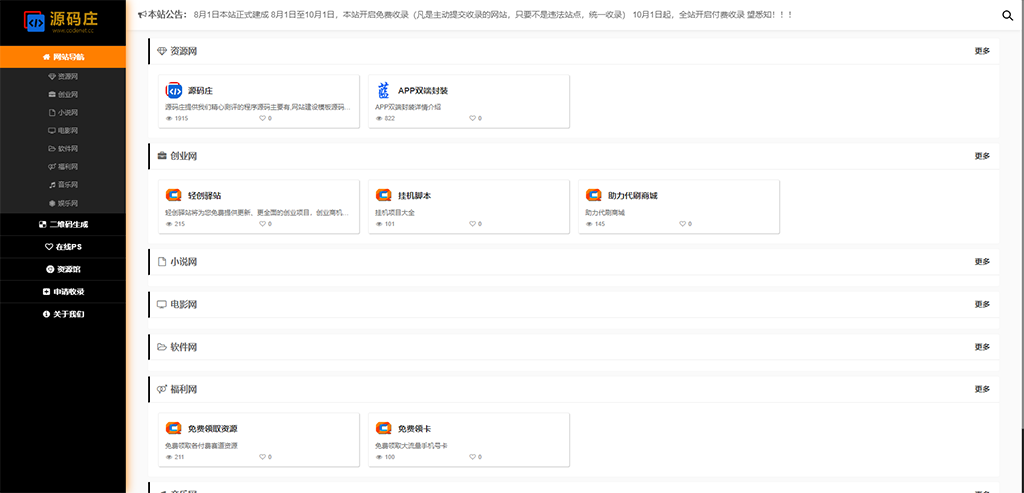The width and height of the screenshot is (1024, 493).
Task: Open 申请收录 in the sidebar
Action: (63, 292)
